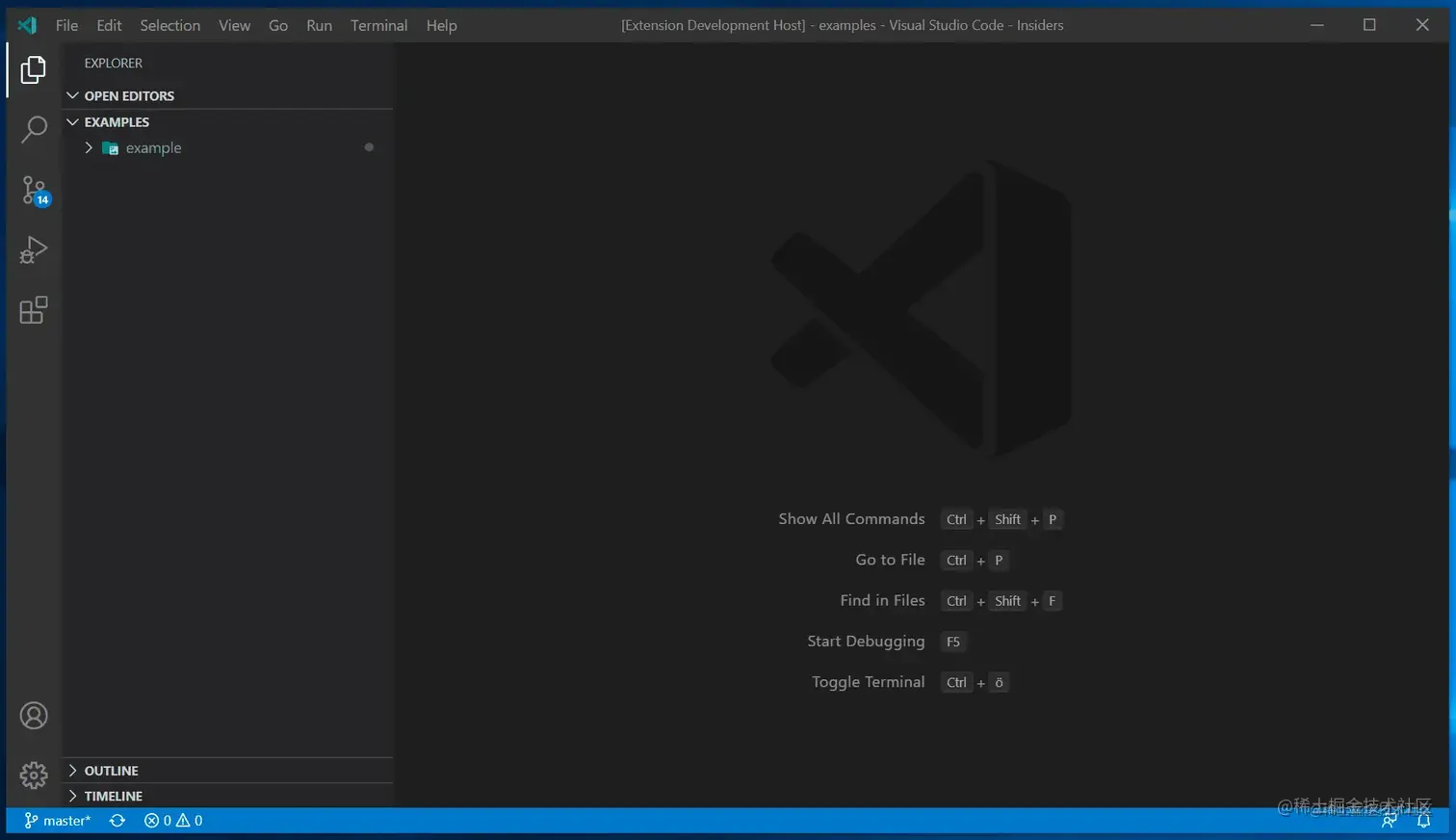Open the Help menu
This screenshot has height=840, width=1456.
[442, 25]
